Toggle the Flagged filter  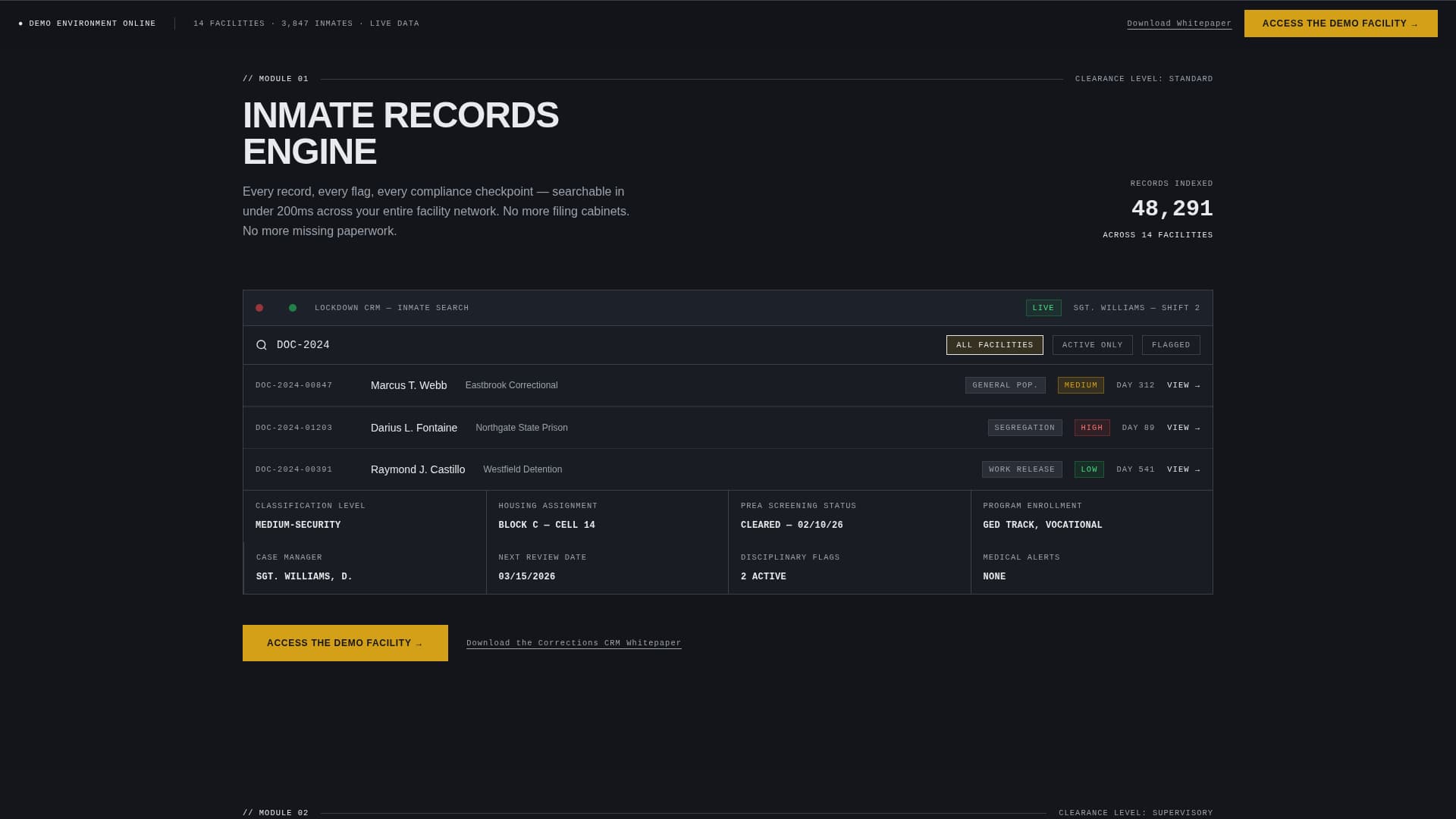[x=1171, y=345]
